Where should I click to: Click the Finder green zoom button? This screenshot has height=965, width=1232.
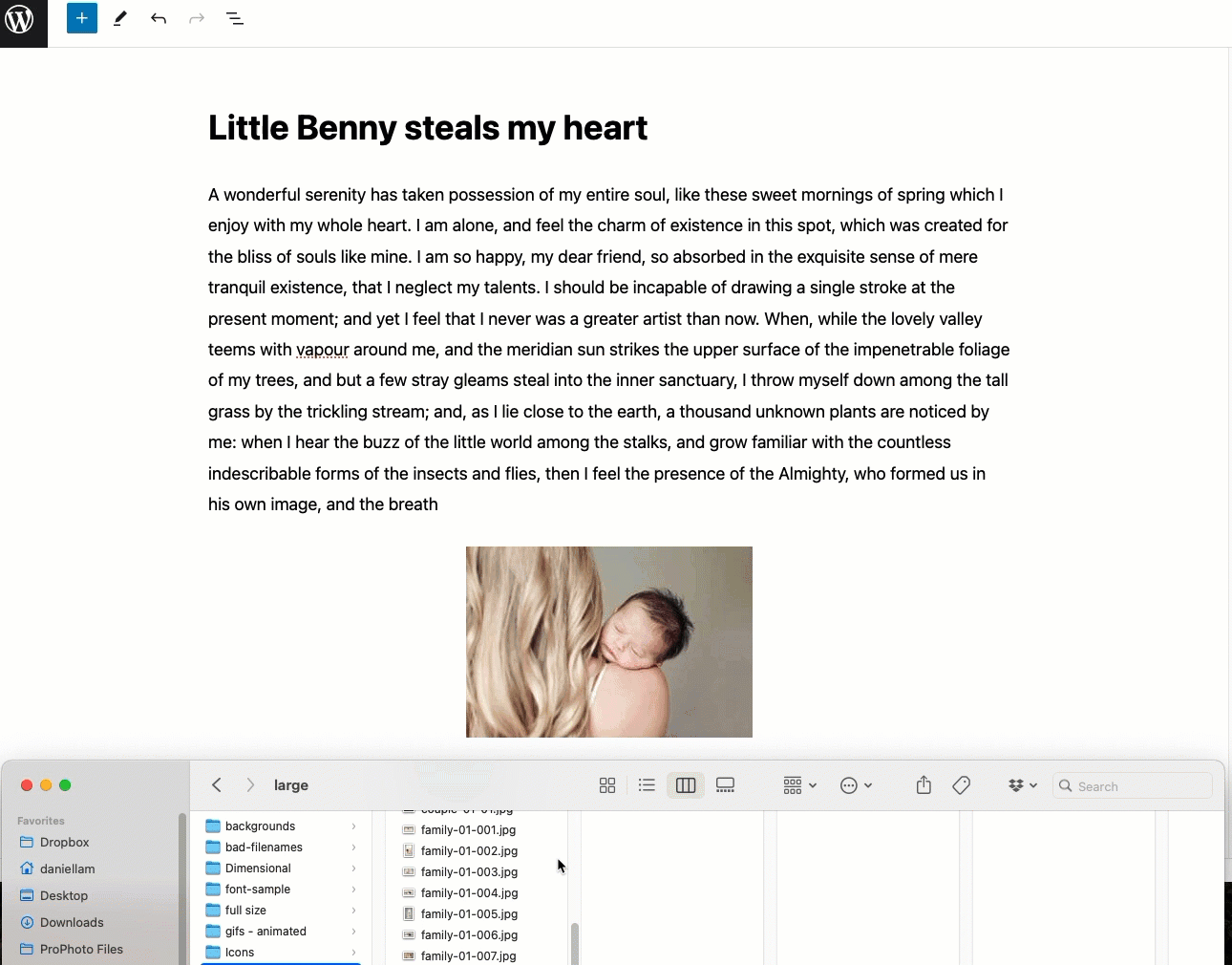pos(65,785)
